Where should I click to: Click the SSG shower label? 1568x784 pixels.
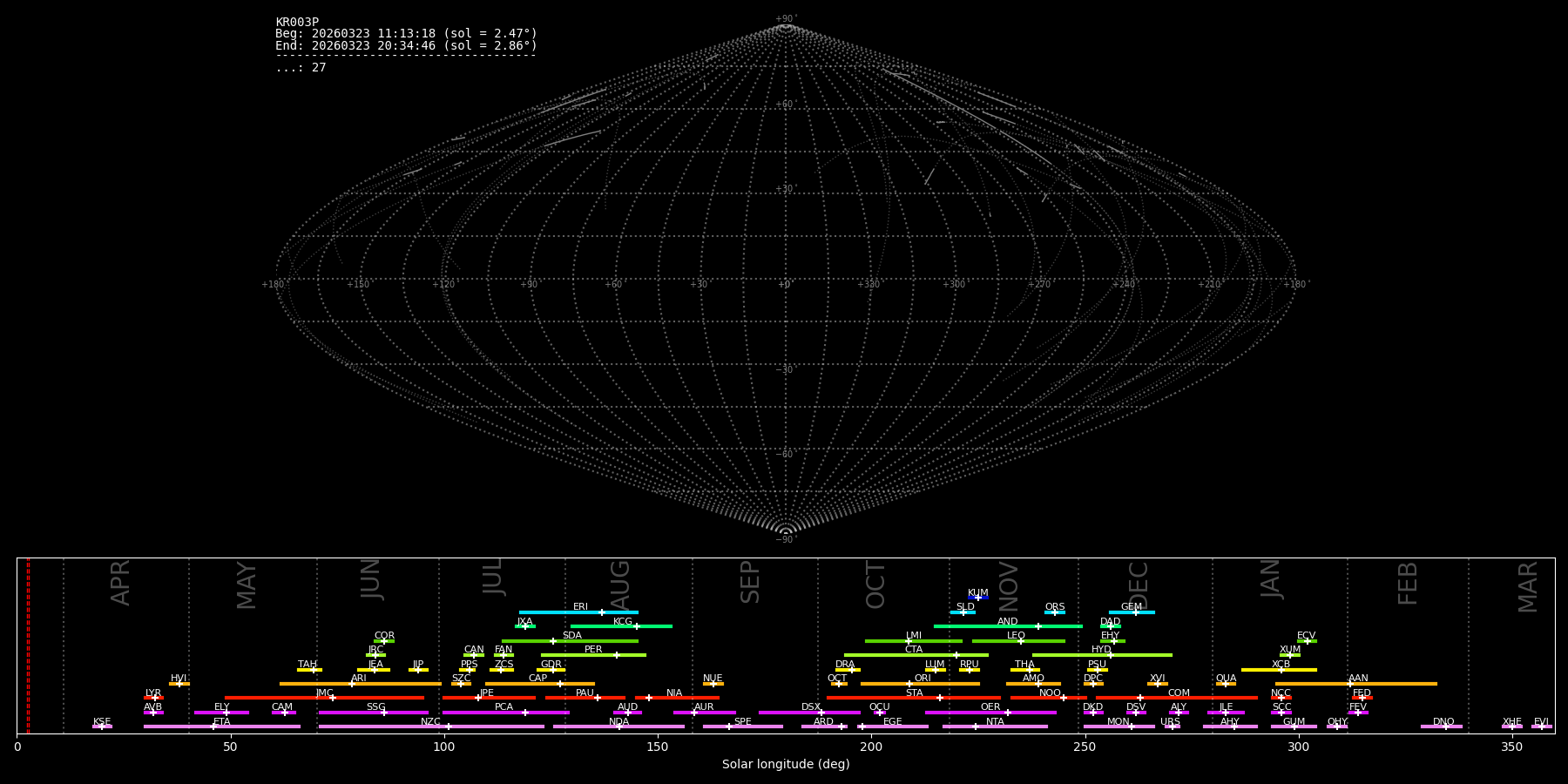(x=375, y=707)
